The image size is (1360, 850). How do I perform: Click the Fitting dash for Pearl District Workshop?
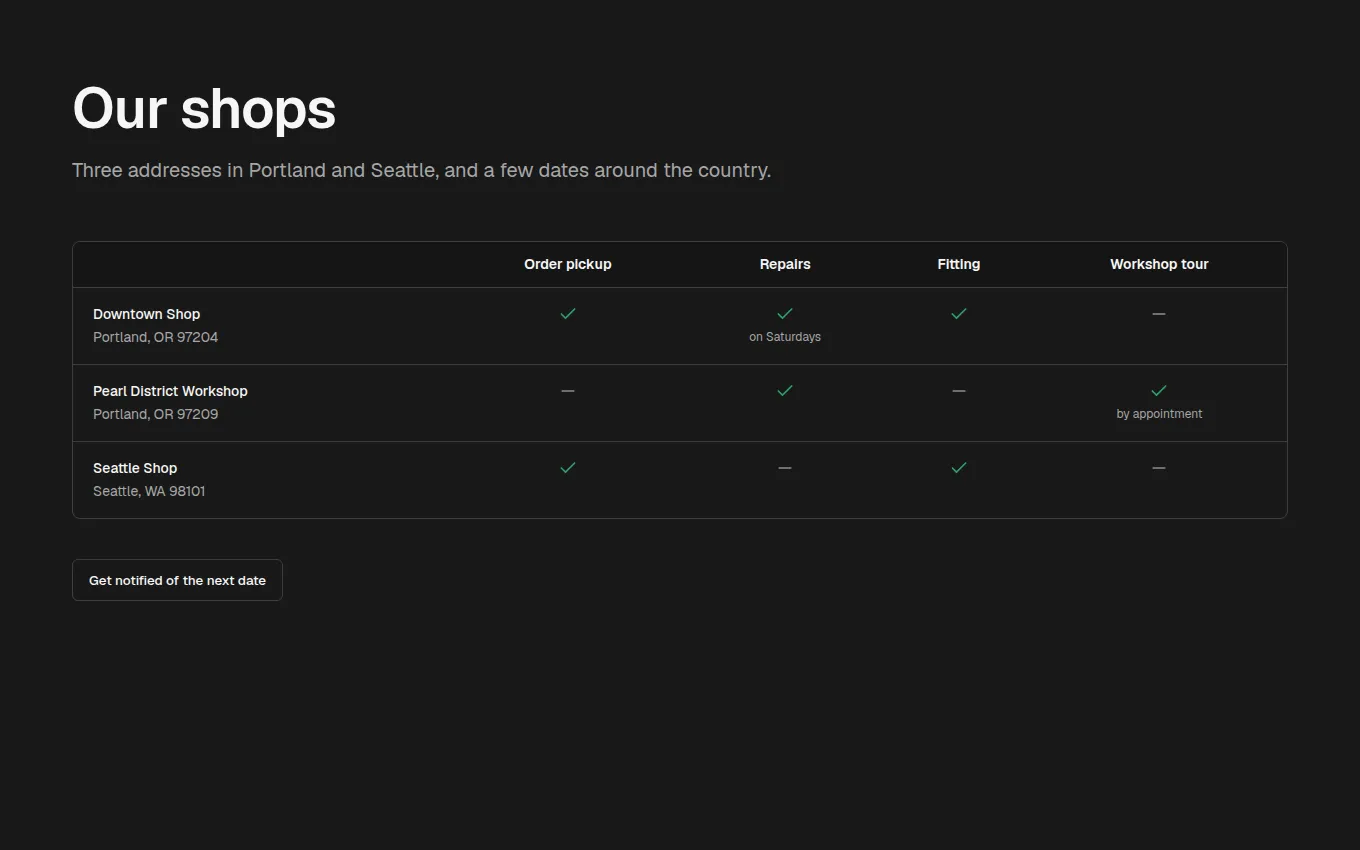tap(959, 391)
